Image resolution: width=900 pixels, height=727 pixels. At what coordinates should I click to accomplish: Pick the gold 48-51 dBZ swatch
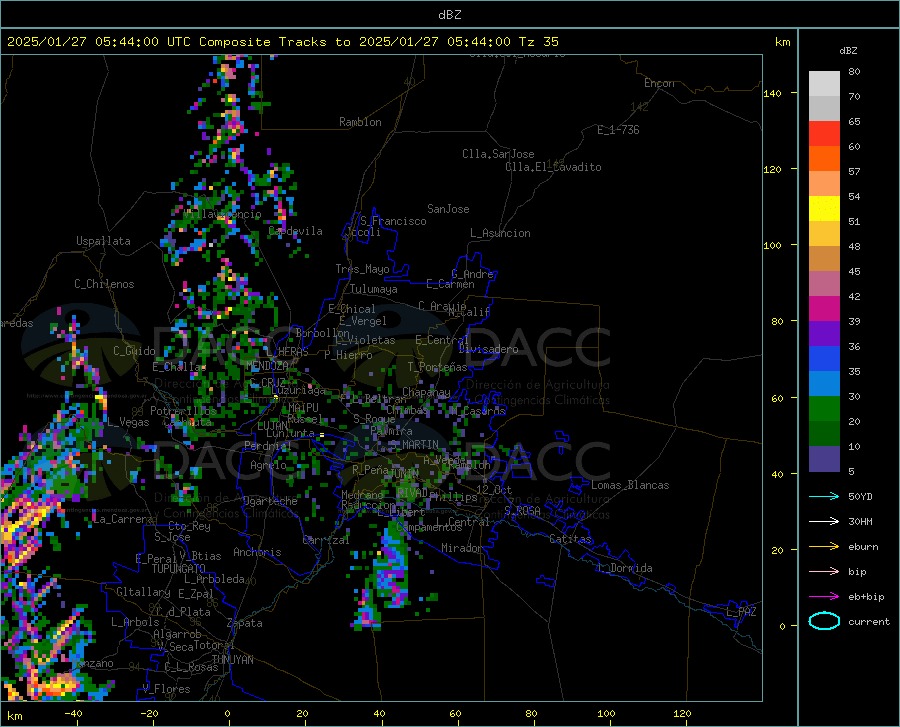coord(824,234)
